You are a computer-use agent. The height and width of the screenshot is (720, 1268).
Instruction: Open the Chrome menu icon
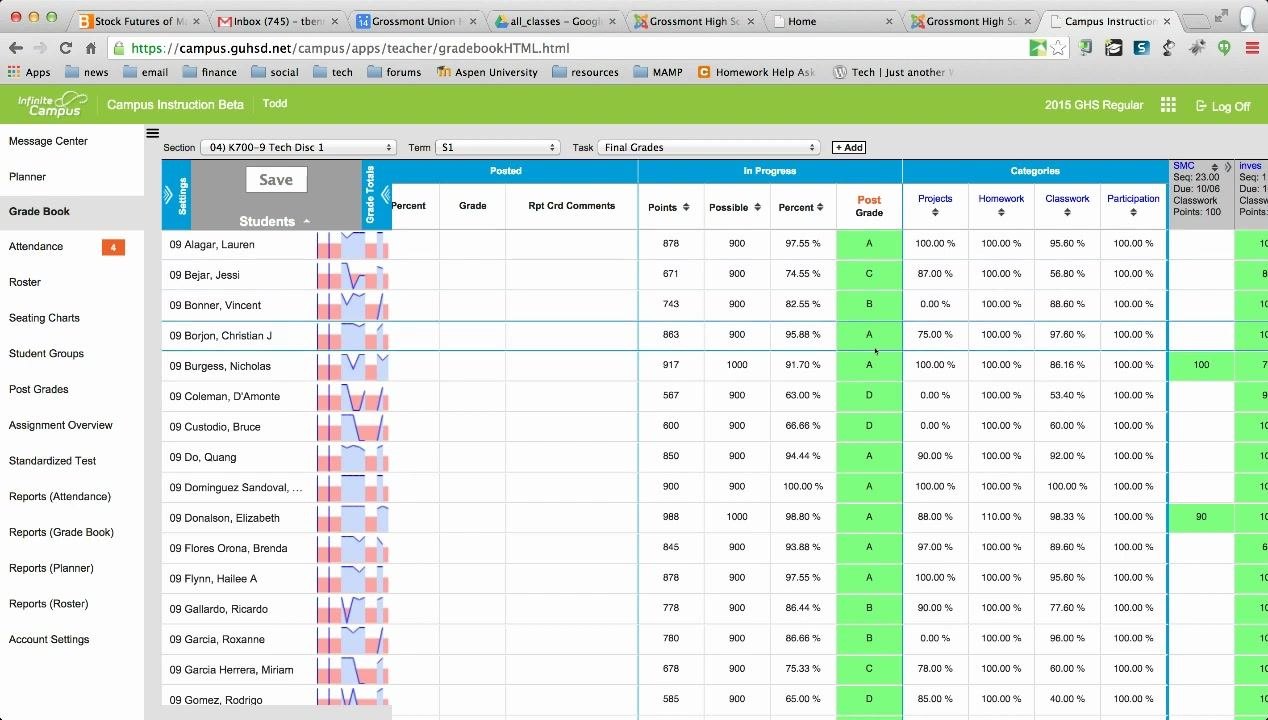(1251, 48)
